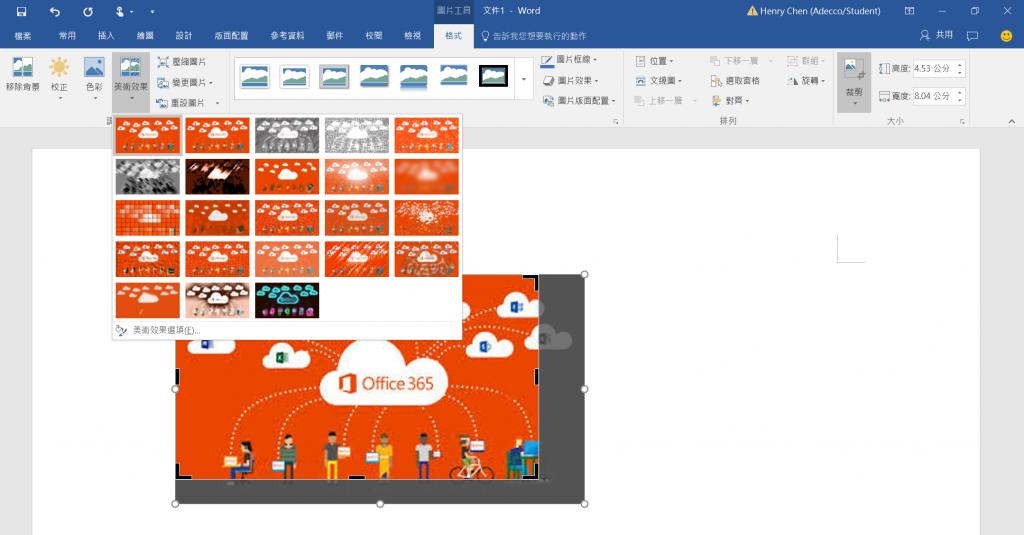This screenshot has width=1024, height=535.
Task: Open 圖片框線 (Picture Border) dropdown
Action: [569, 59]
